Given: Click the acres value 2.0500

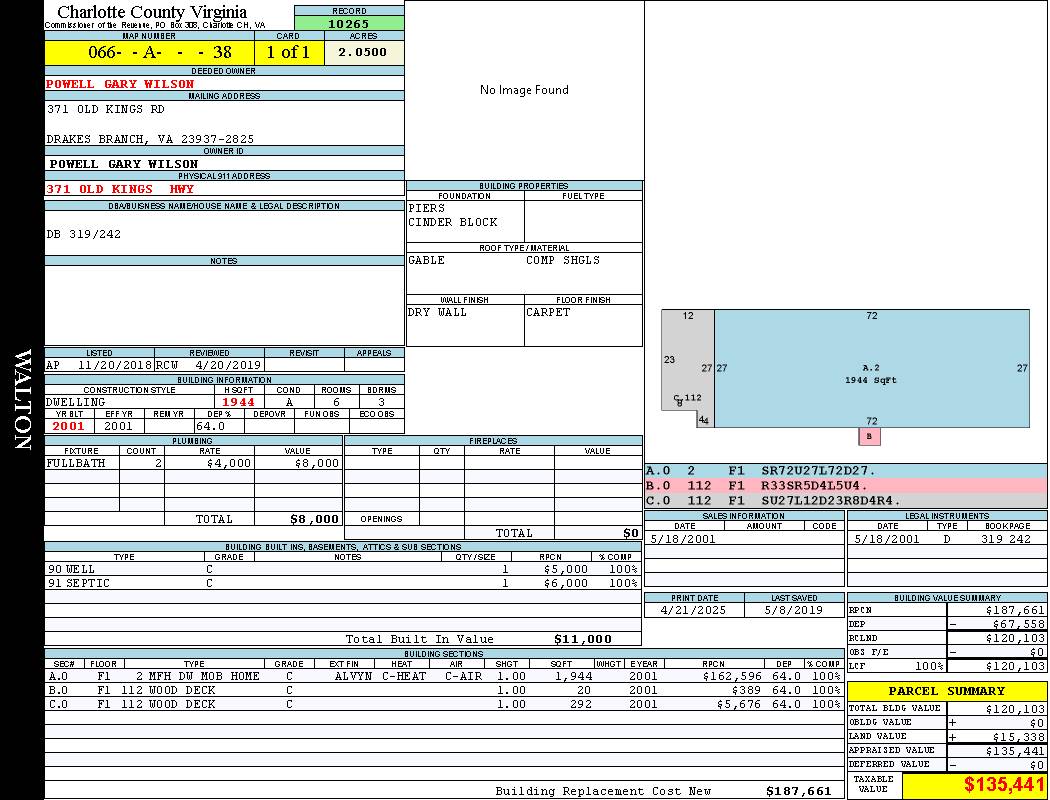Looking at the screenshot, I should coord(363,52).
